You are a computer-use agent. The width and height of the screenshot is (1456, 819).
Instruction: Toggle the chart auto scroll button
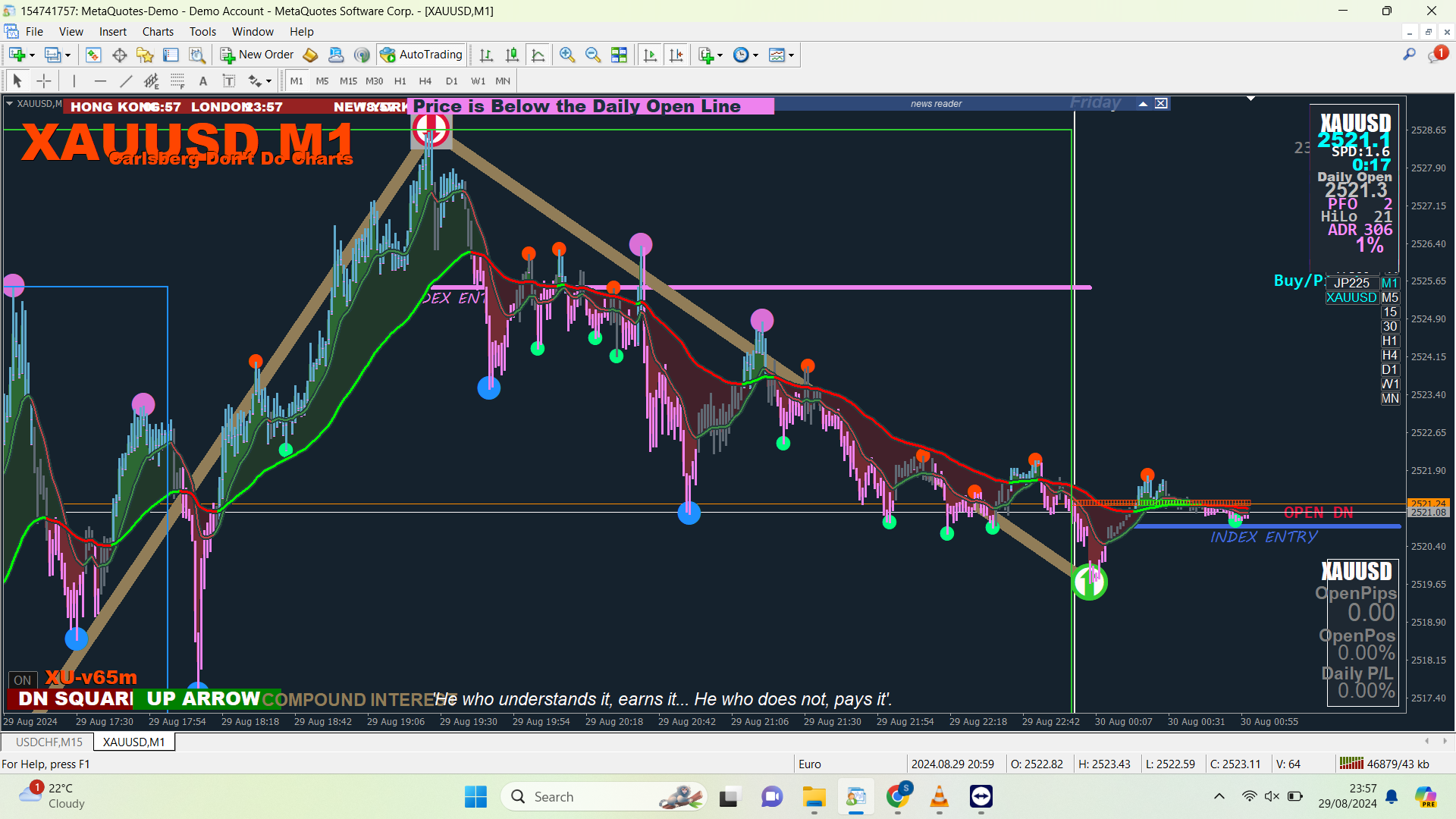coord(650,55)
